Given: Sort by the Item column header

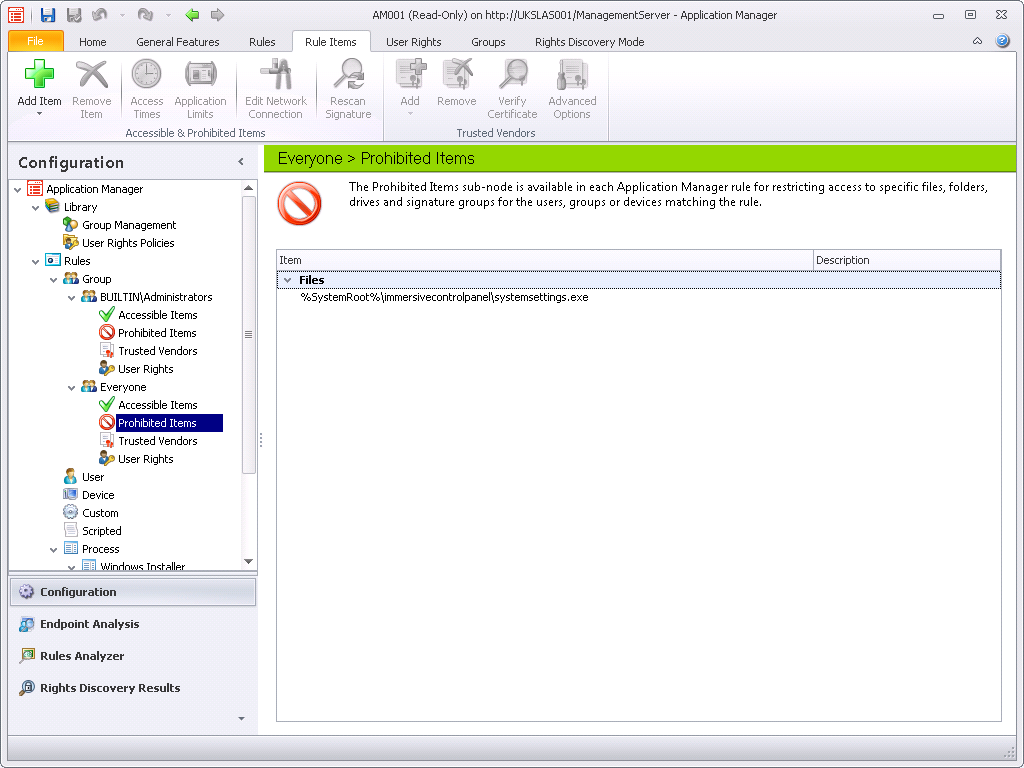Looking at the screenshot, I should pos(545,260).
